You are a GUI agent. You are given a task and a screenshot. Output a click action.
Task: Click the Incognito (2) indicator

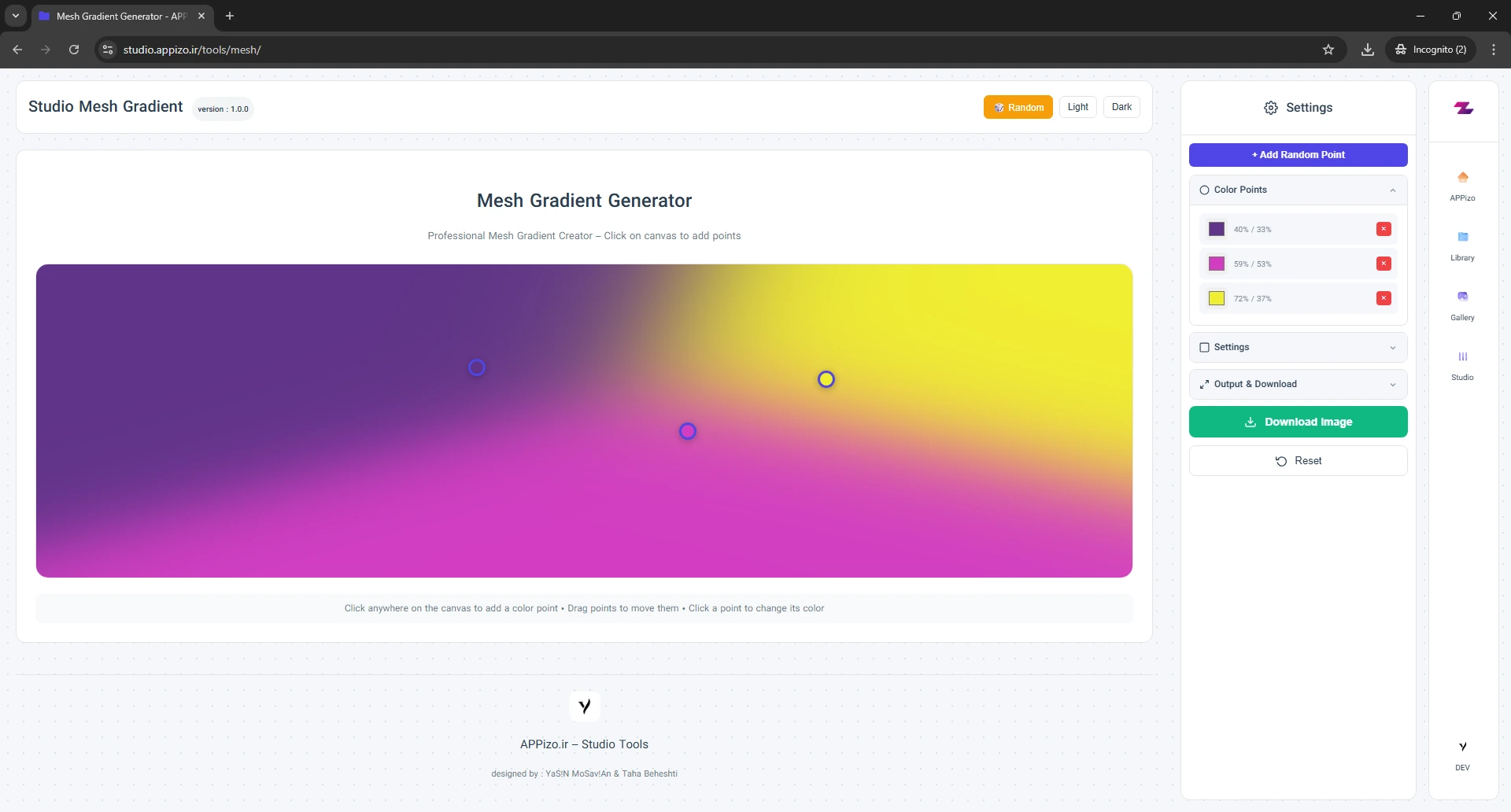(x=1431, y=50)
